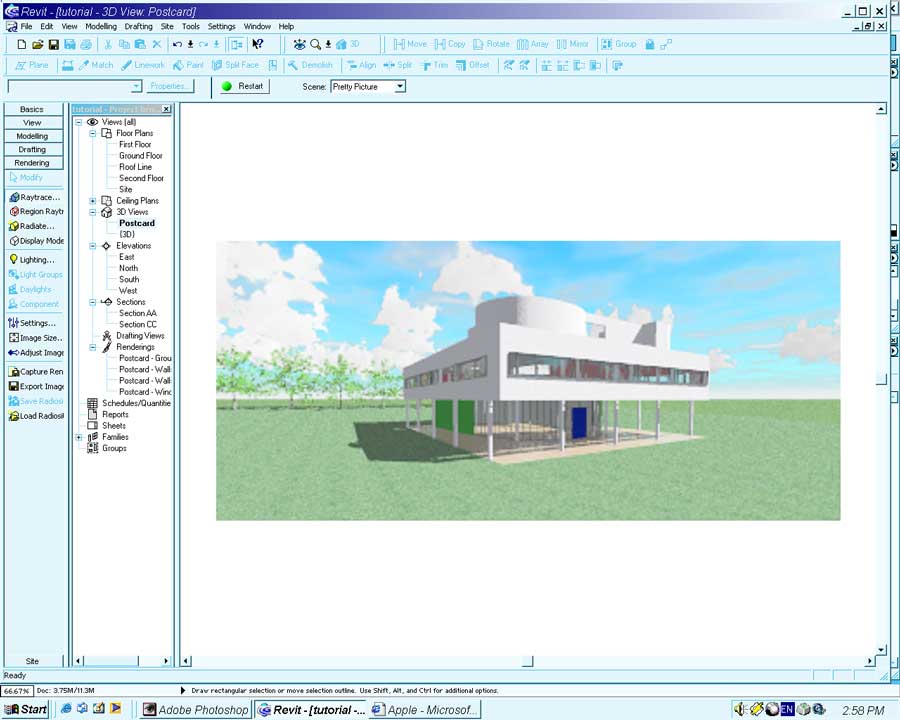Choose the Export Image tool
The width and height of the screenshot is (900, 720).
tap(35, 386)
